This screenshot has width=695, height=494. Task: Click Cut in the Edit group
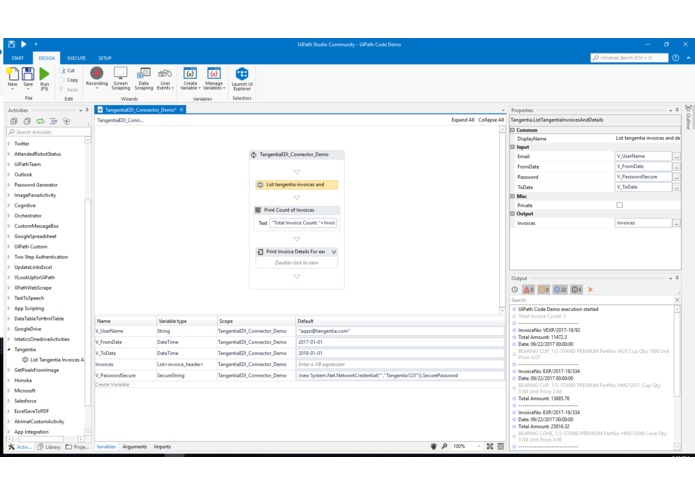click(68, 70)
